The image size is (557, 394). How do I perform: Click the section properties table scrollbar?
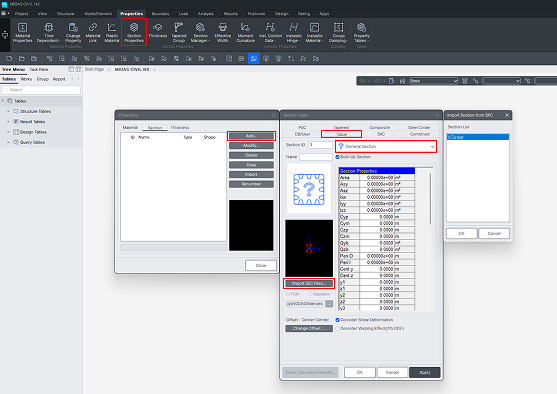tap(430, 199)
